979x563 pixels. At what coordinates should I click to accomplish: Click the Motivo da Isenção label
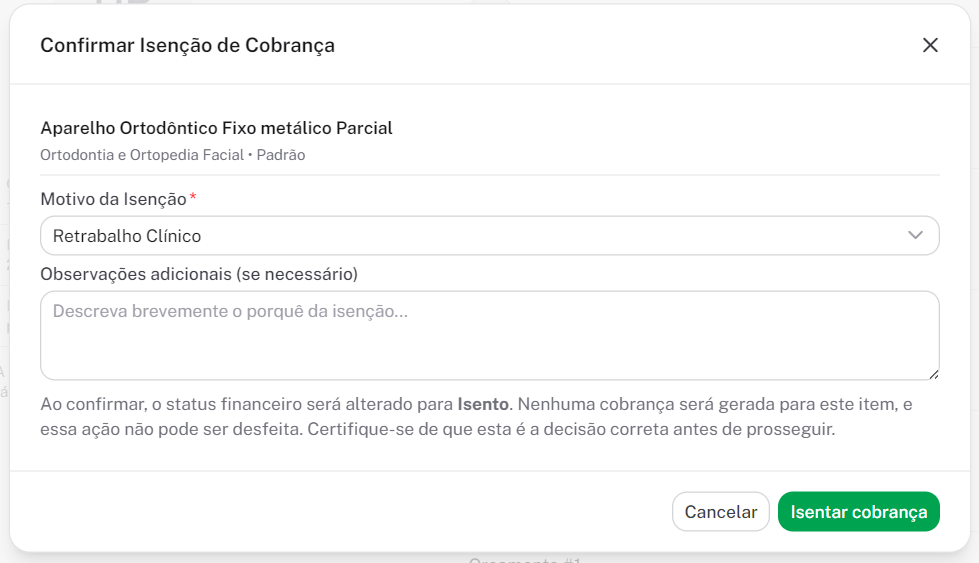click(113, 199)
